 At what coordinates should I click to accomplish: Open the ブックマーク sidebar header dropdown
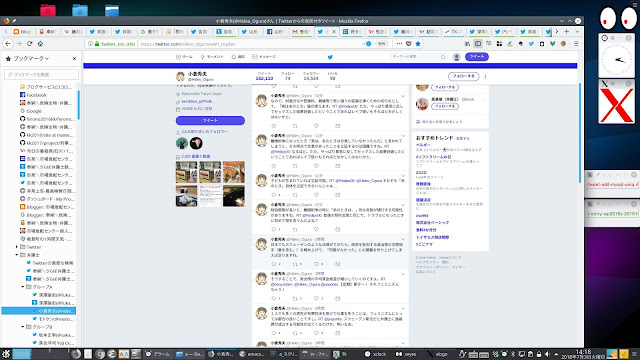(31, 59)
